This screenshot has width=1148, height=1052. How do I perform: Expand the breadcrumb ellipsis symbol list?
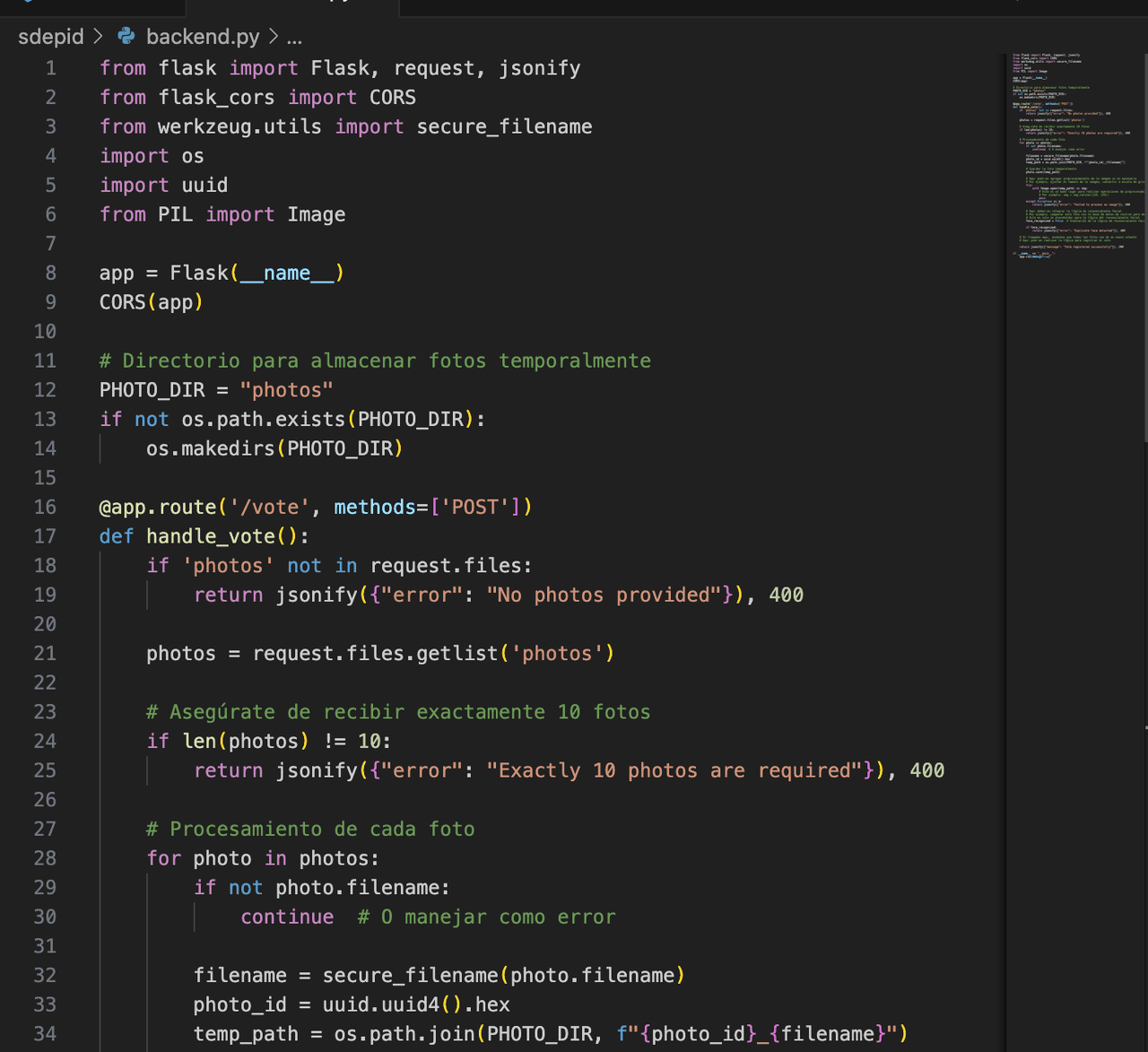[x=294, y=37]
